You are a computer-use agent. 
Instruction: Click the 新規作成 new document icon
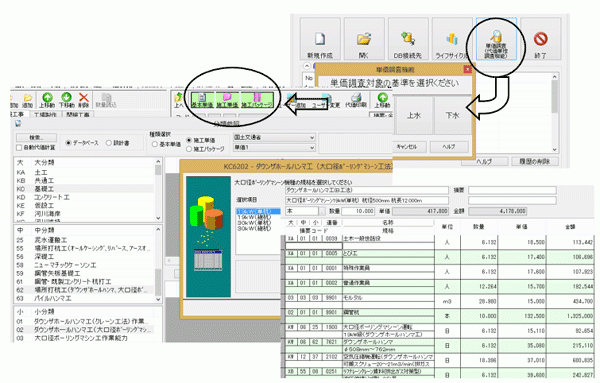320,39
